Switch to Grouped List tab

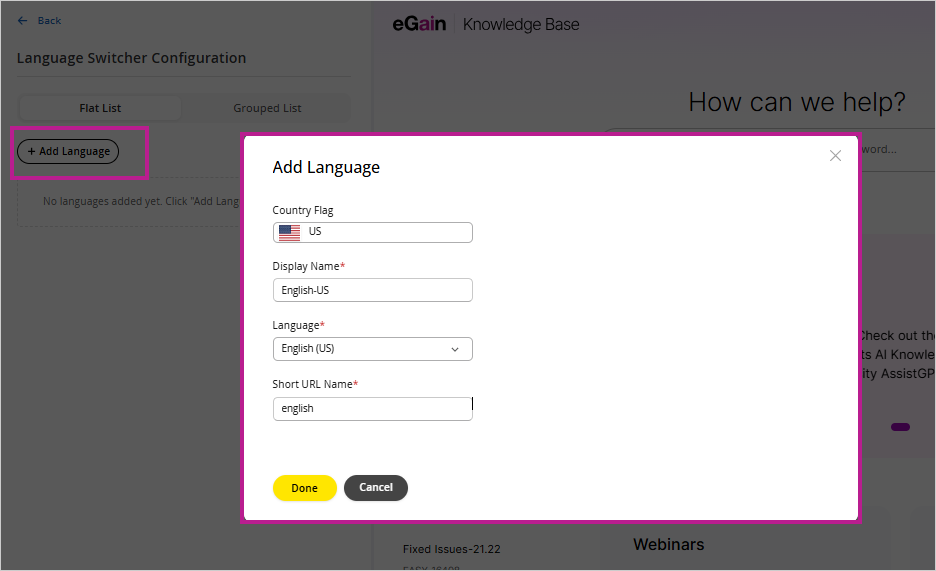267,108
